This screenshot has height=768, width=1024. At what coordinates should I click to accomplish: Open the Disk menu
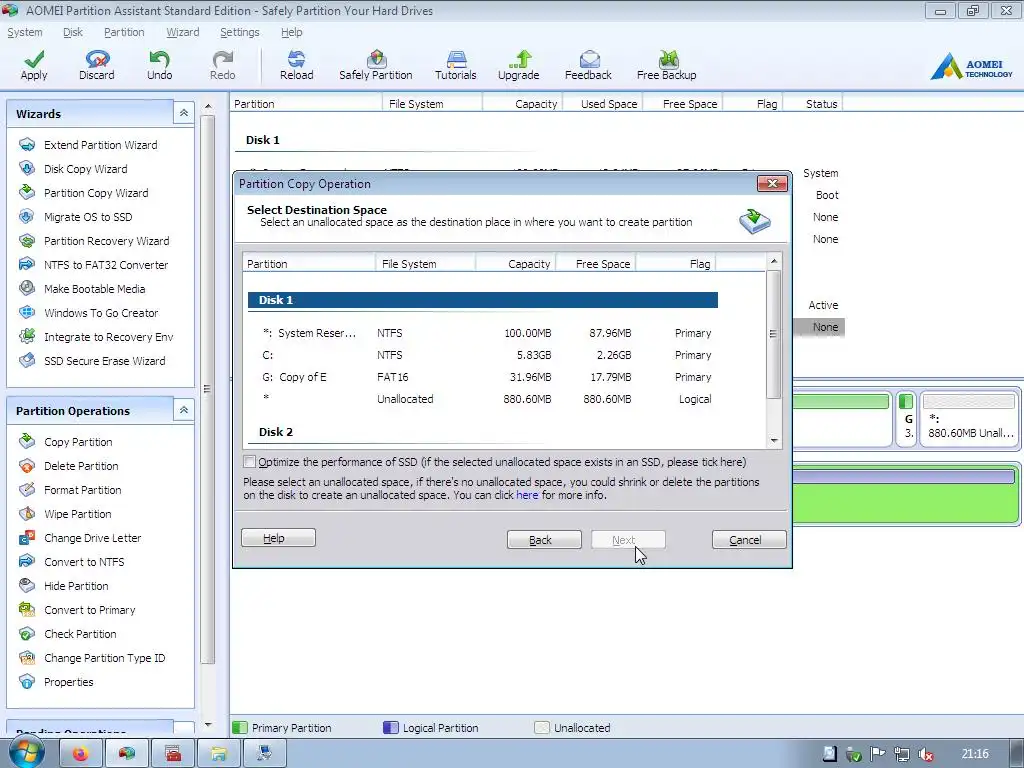click(x=72, y=32)
